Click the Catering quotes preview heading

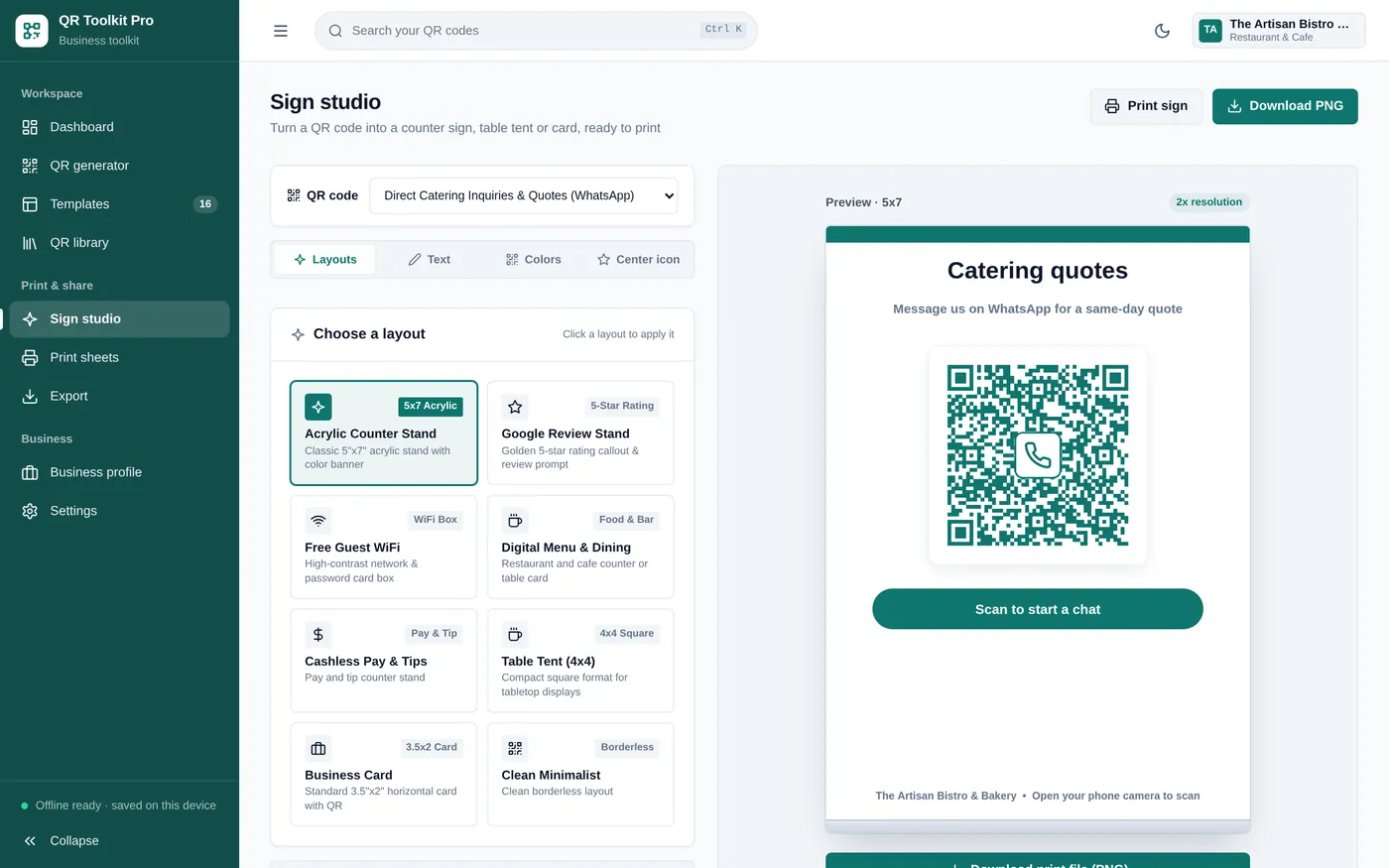(x=1038, y=271)
